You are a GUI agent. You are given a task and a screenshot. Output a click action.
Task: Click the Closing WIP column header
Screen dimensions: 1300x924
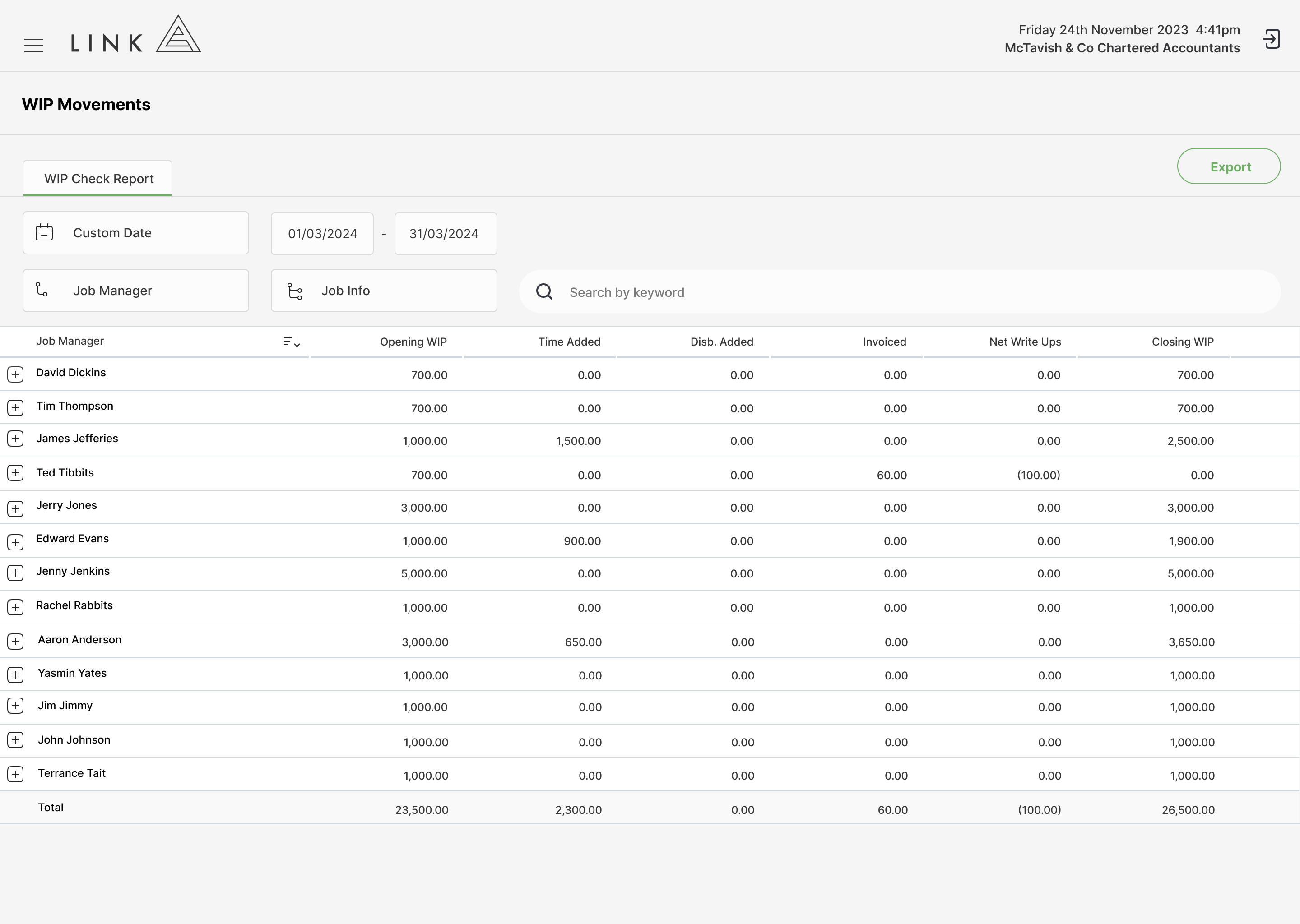pyautogui.click(x=1183, y=342)
